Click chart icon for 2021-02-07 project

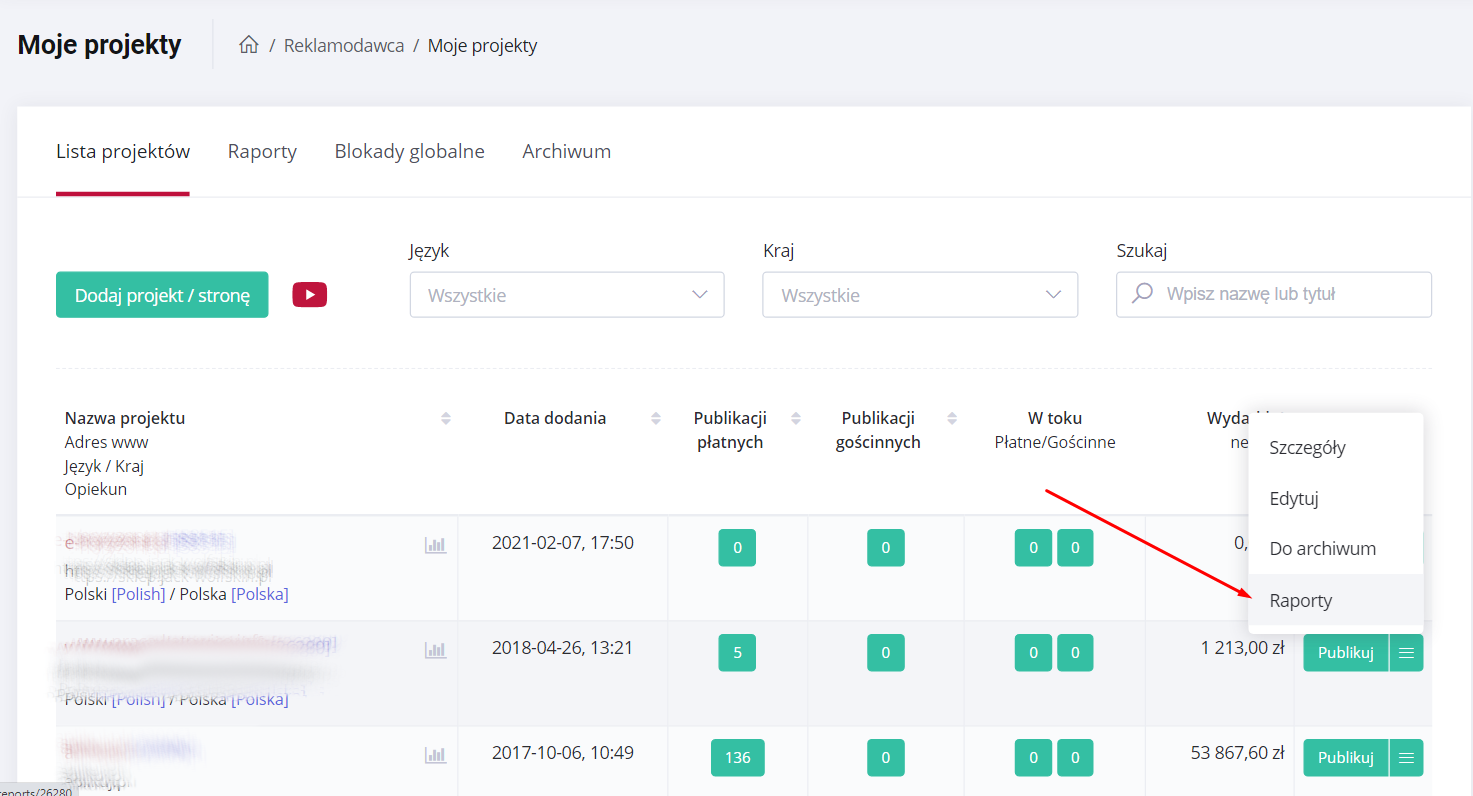coord(435,545)
